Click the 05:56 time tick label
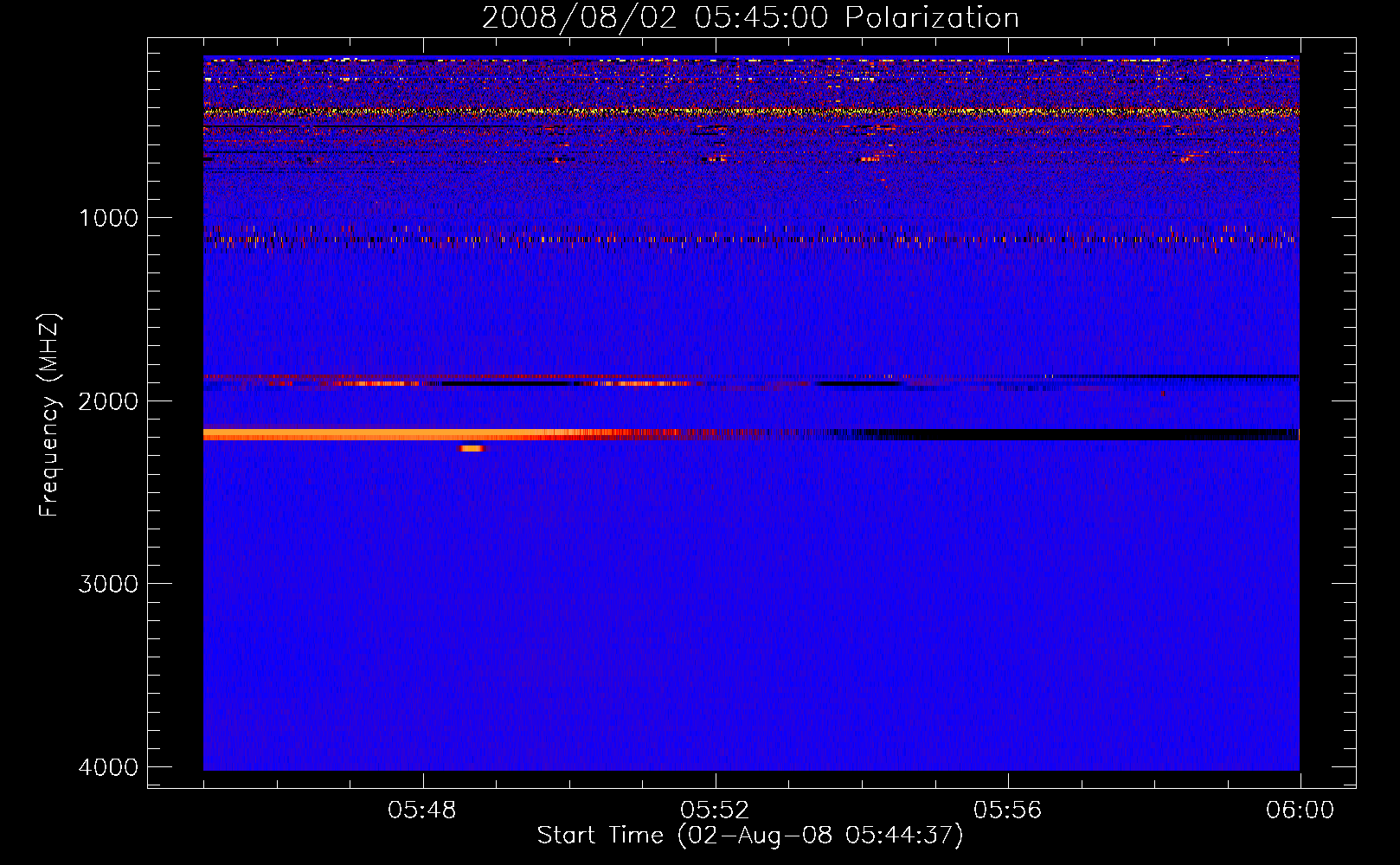The height and width of the screenshot is (865, 1400). point(1008,811)
